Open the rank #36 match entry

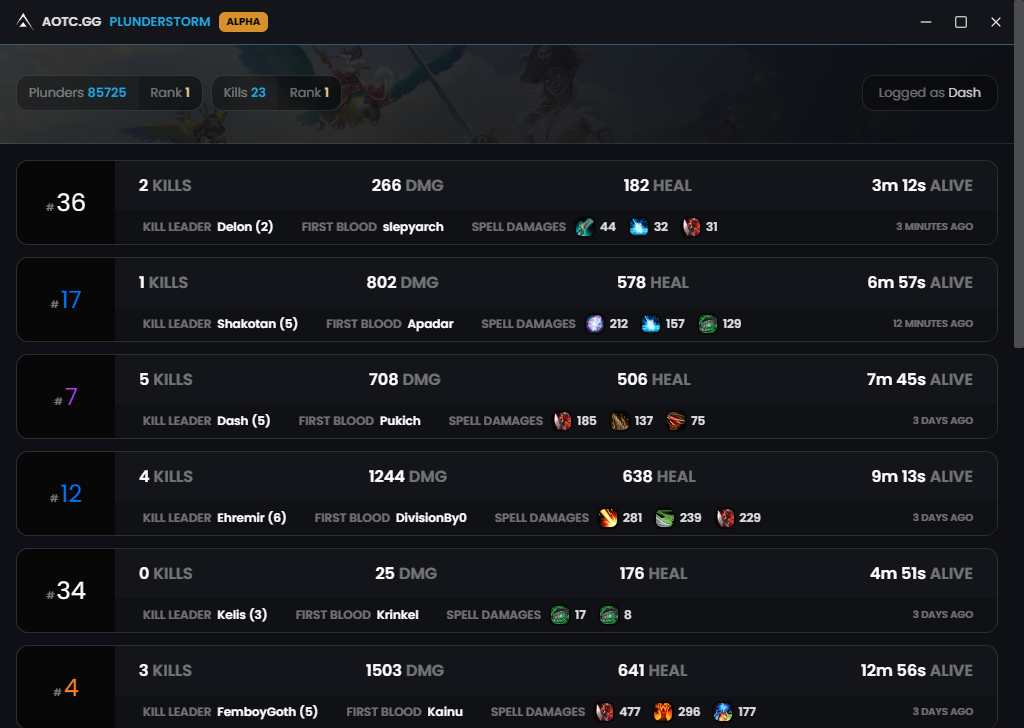(66, 203)
